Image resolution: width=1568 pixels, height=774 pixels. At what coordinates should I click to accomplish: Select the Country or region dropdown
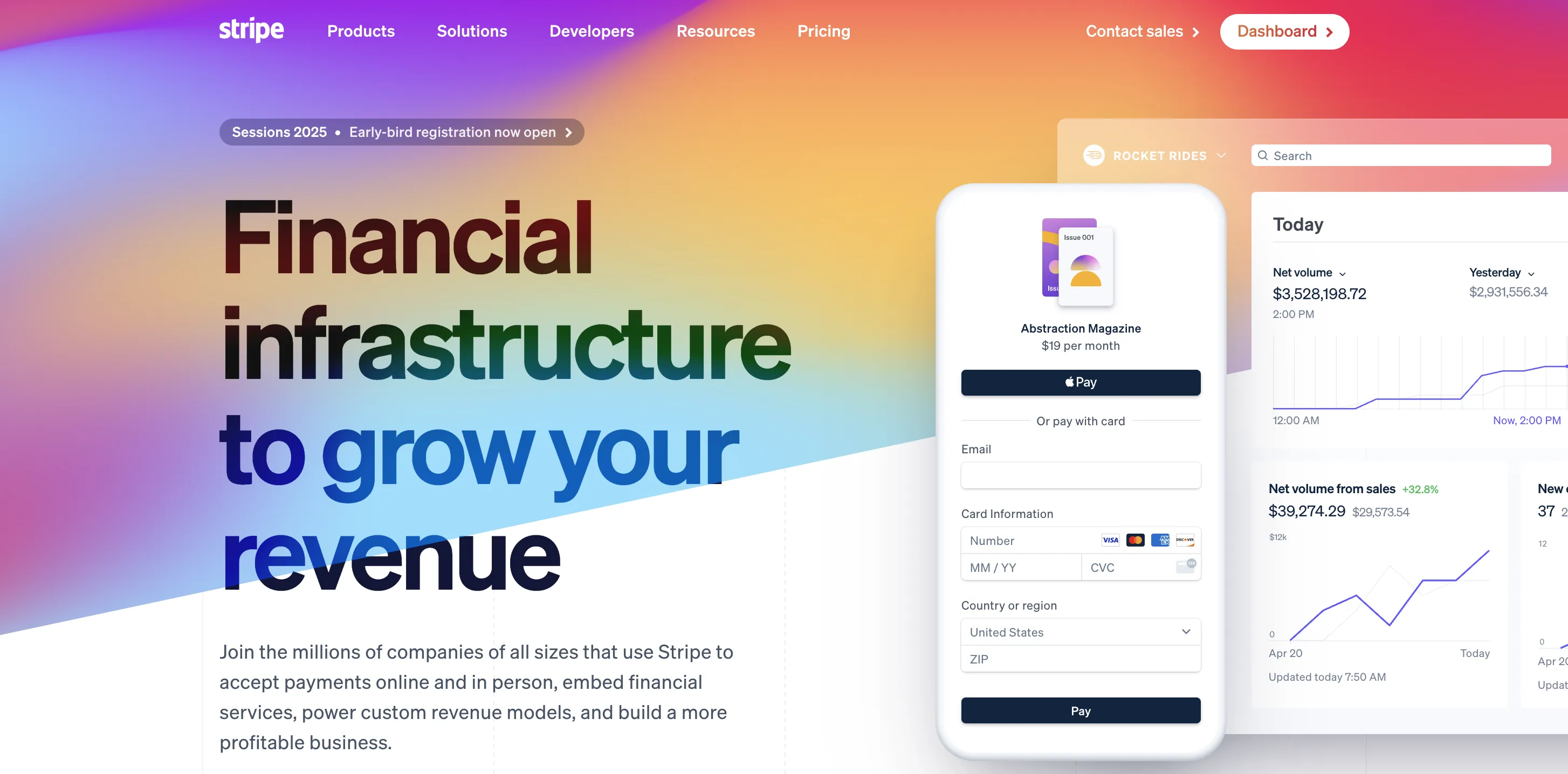(x=1080, y=631)
